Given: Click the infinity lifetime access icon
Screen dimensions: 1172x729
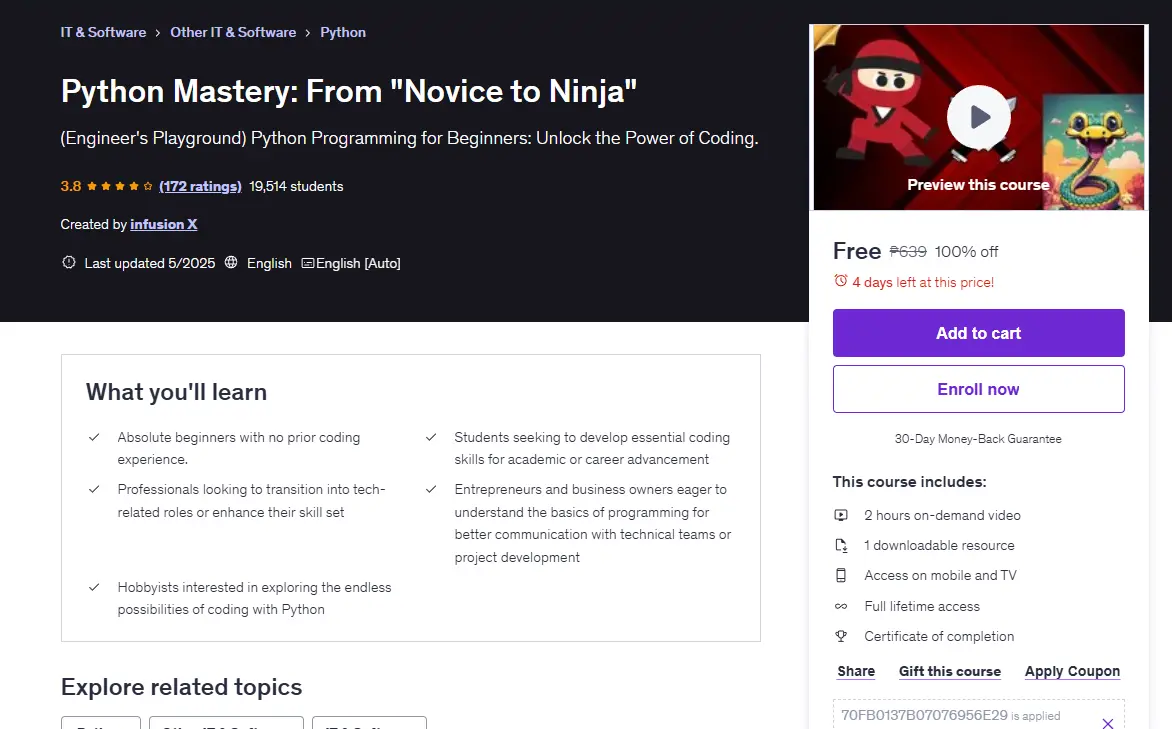Looking at the screenshot, I should pos(841,606).
